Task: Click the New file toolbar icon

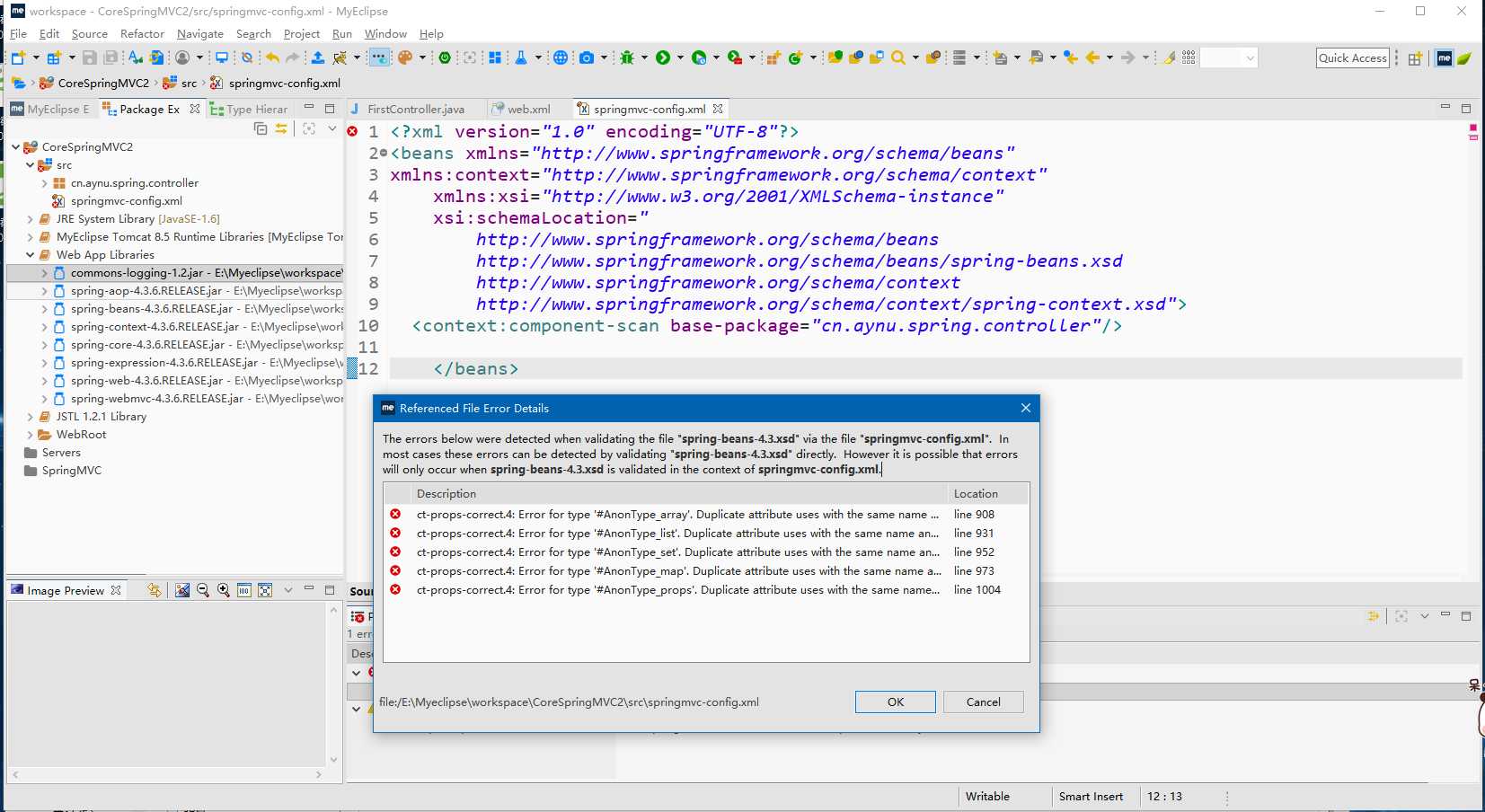Action: (x=18, y=57)
